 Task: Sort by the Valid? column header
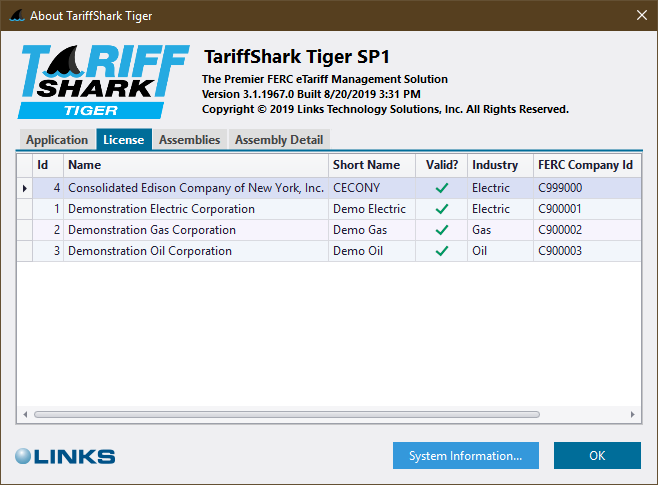click(x=441, y=165)
